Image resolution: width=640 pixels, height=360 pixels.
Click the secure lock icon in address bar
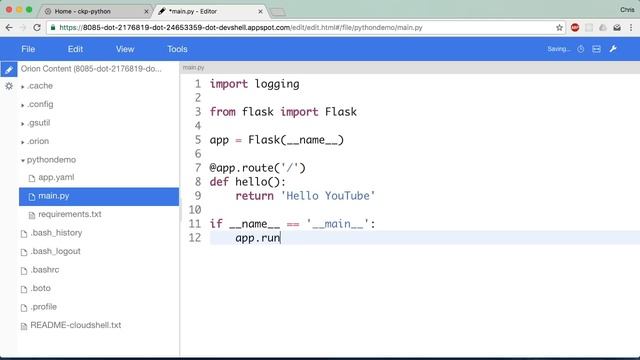pyautogui.click(x=53, y=27)
